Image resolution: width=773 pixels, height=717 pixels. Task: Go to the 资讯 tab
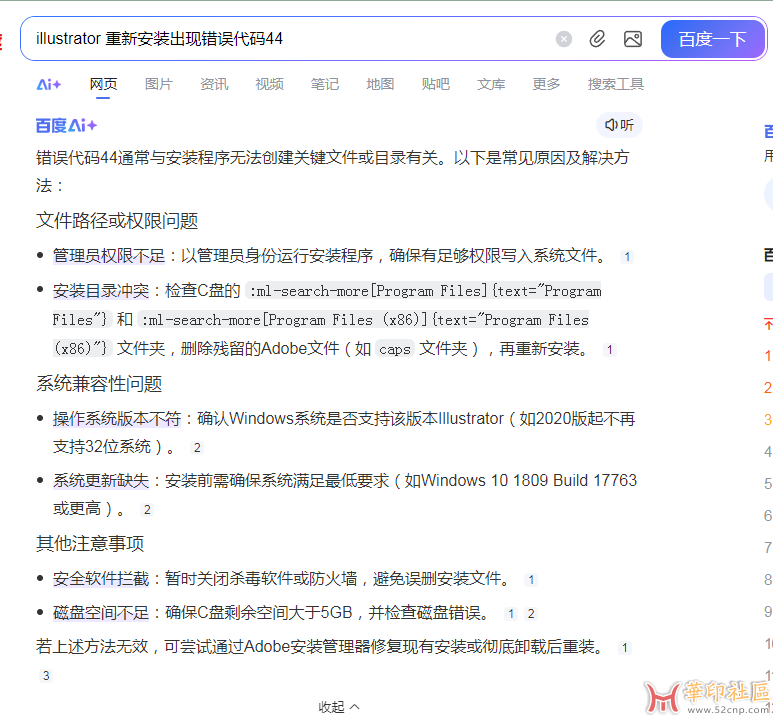pos(214,84)
